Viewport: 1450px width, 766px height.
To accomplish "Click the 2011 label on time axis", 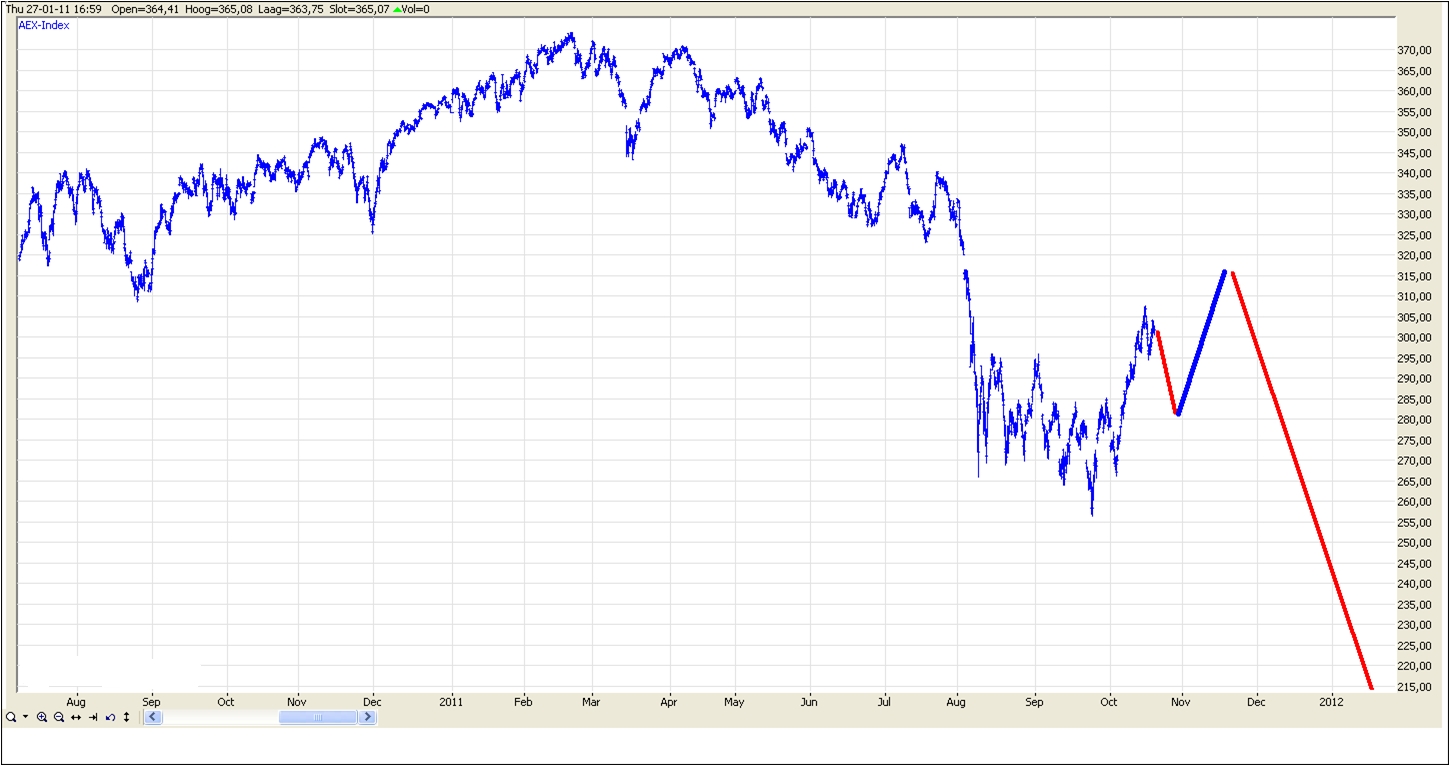I will point(452,702).
